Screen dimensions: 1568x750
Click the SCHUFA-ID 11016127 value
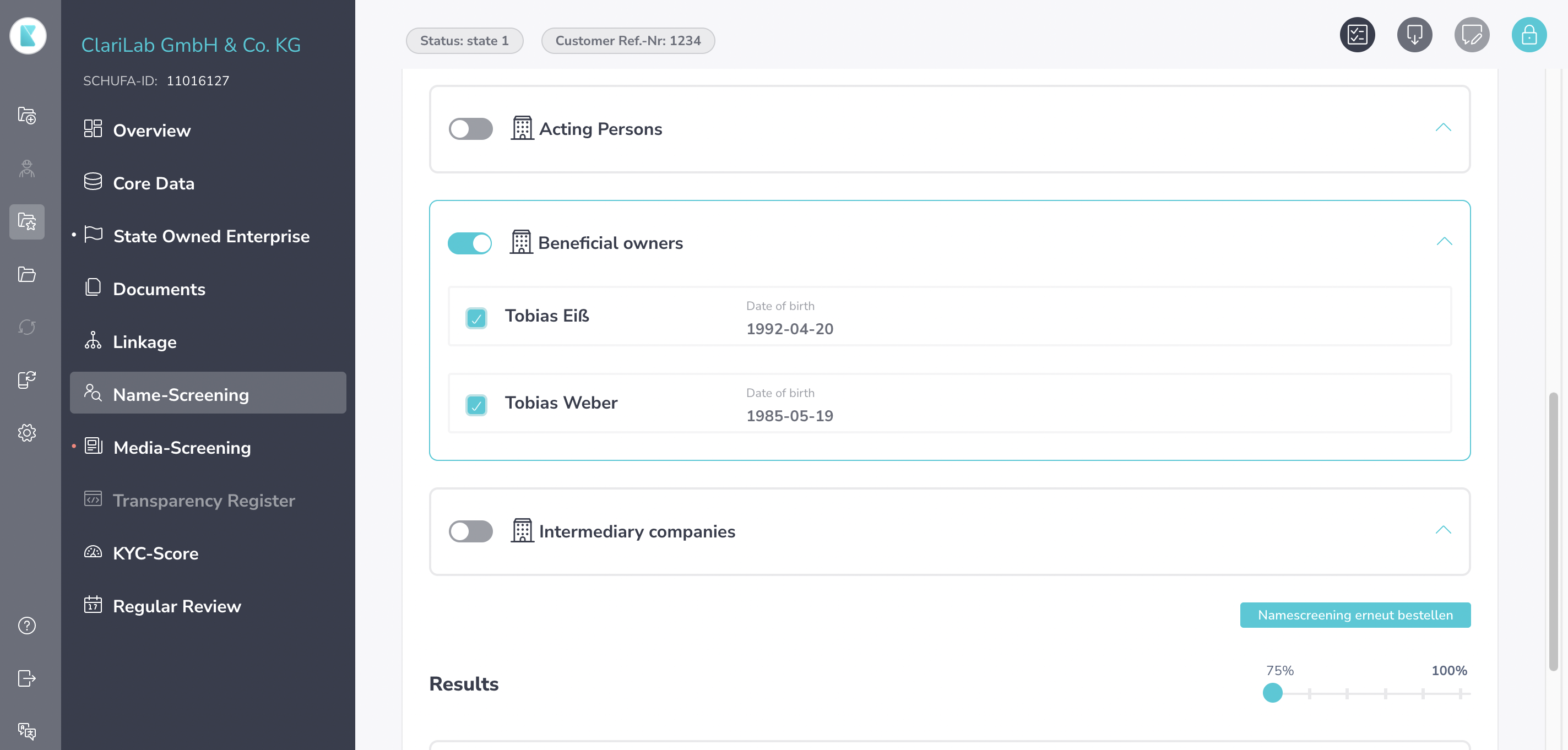point(198,81)
